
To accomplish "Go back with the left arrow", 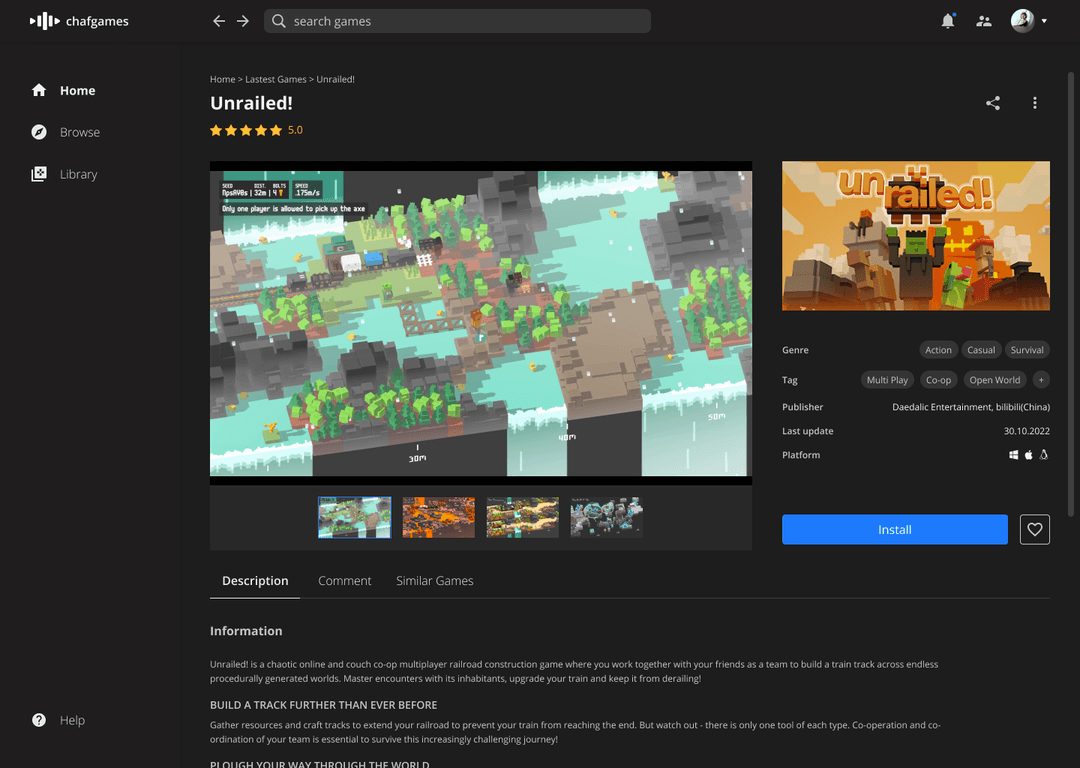I will (x=219, y=21).
